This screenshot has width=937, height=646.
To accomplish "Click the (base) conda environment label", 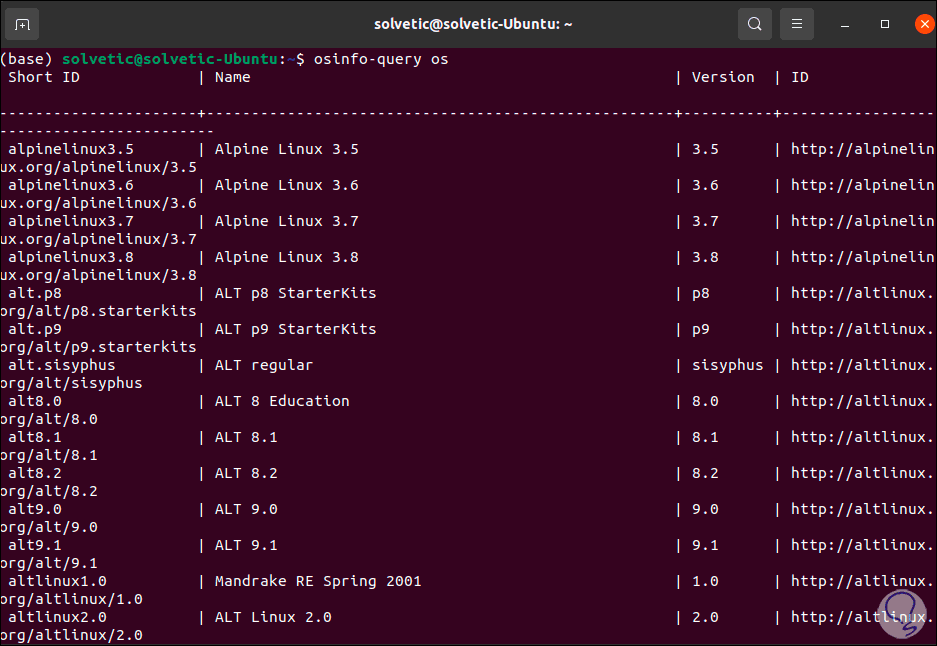I will pyautogui.click(x=26, y=58).
